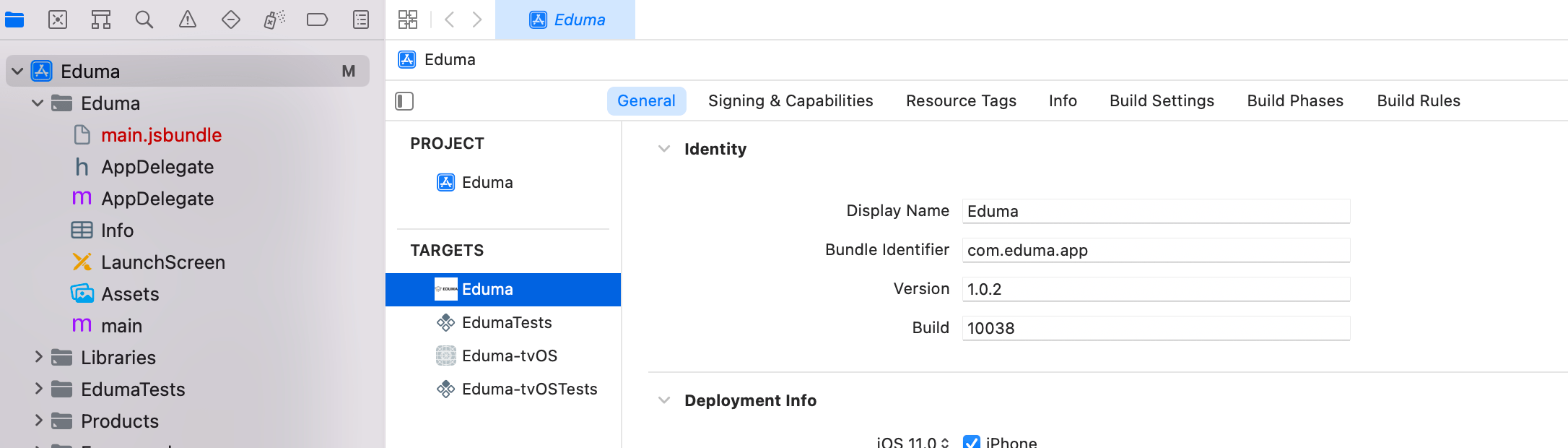
Task: Open the find navigator magnifier icon
Action: point(144,20)
